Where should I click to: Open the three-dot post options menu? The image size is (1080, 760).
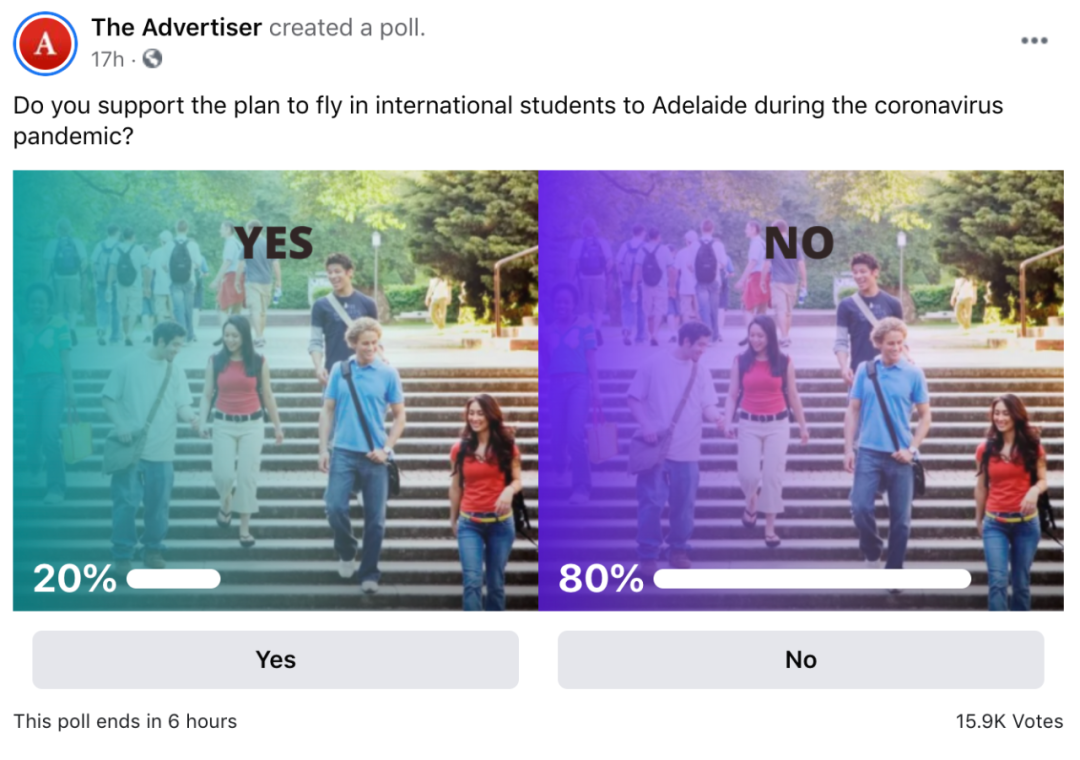point(1034,41)
